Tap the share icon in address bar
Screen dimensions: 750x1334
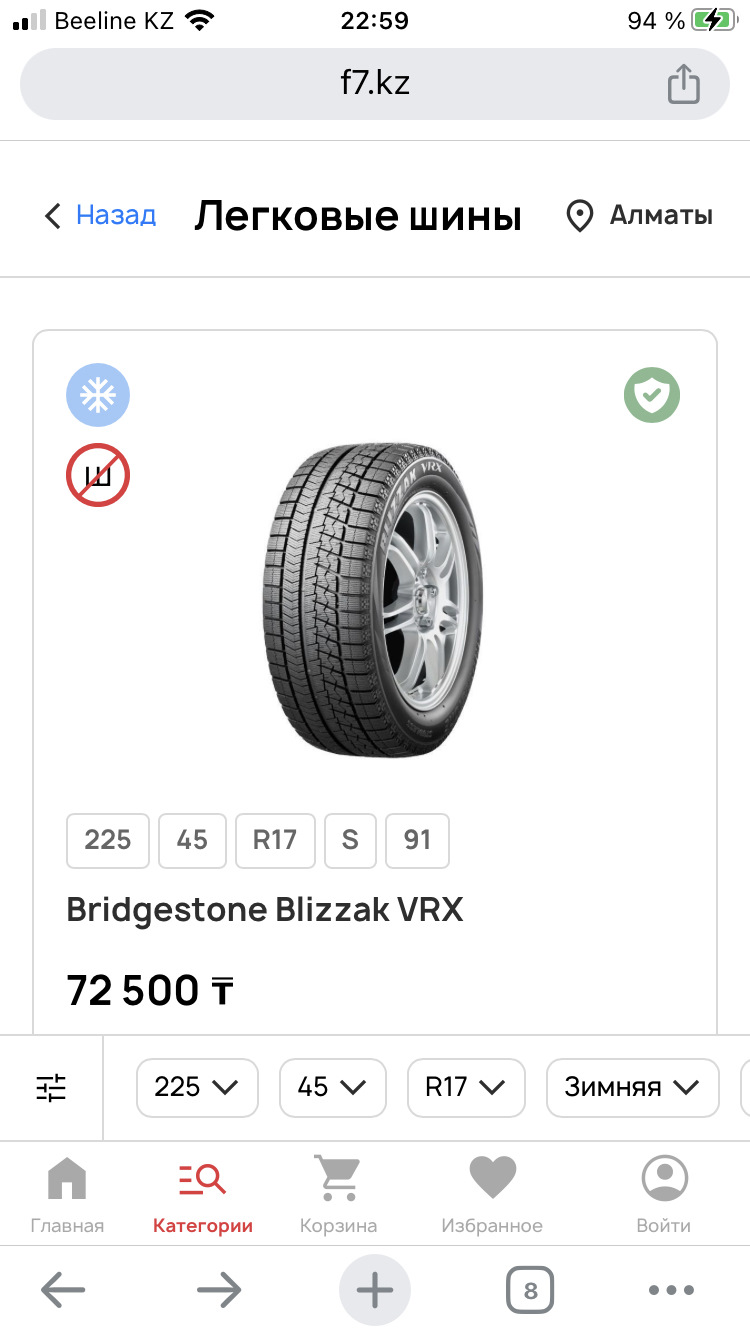pos(683,83)
